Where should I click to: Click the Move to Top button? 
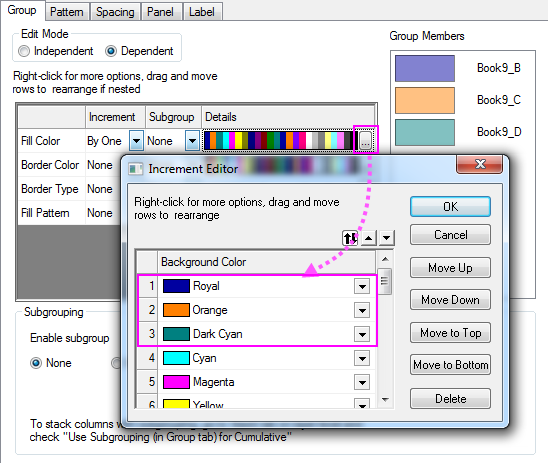[x=450, y=333]
